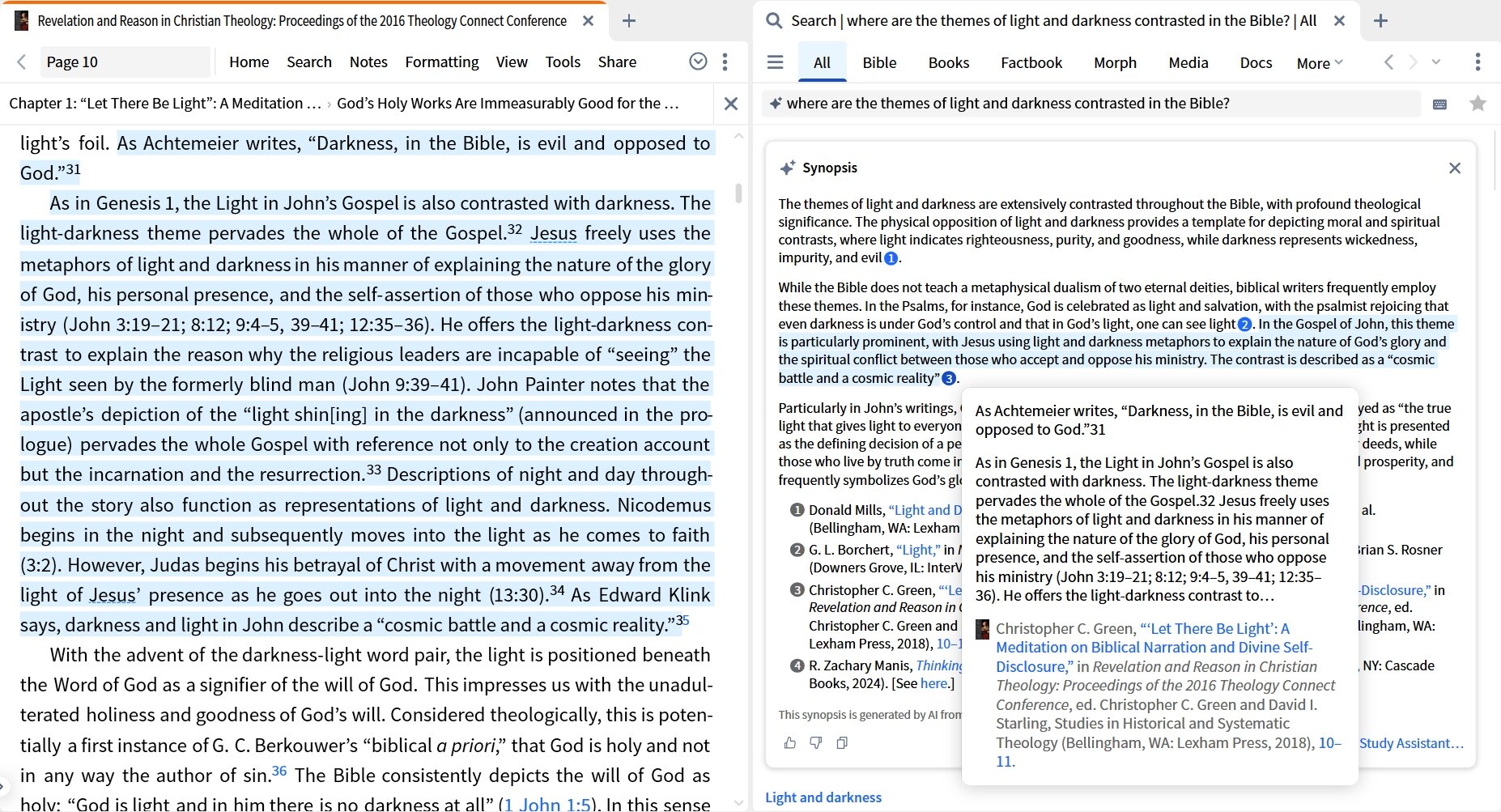Expand the More search types dropdown
The image size is (1501, 812).
tap(1320, 63)
